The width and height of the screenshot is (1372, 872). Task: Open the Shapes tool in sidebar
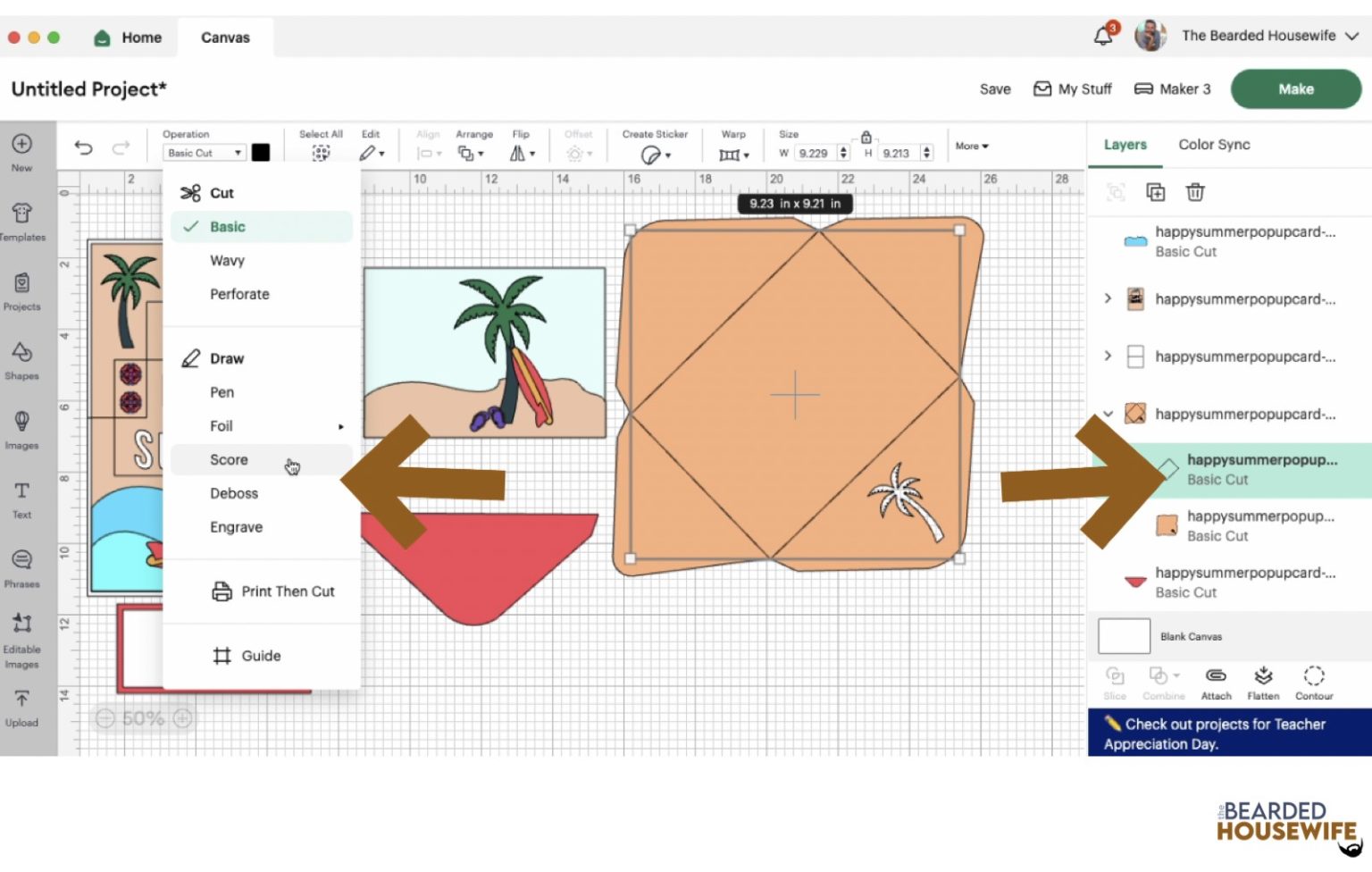pos(21,359)
